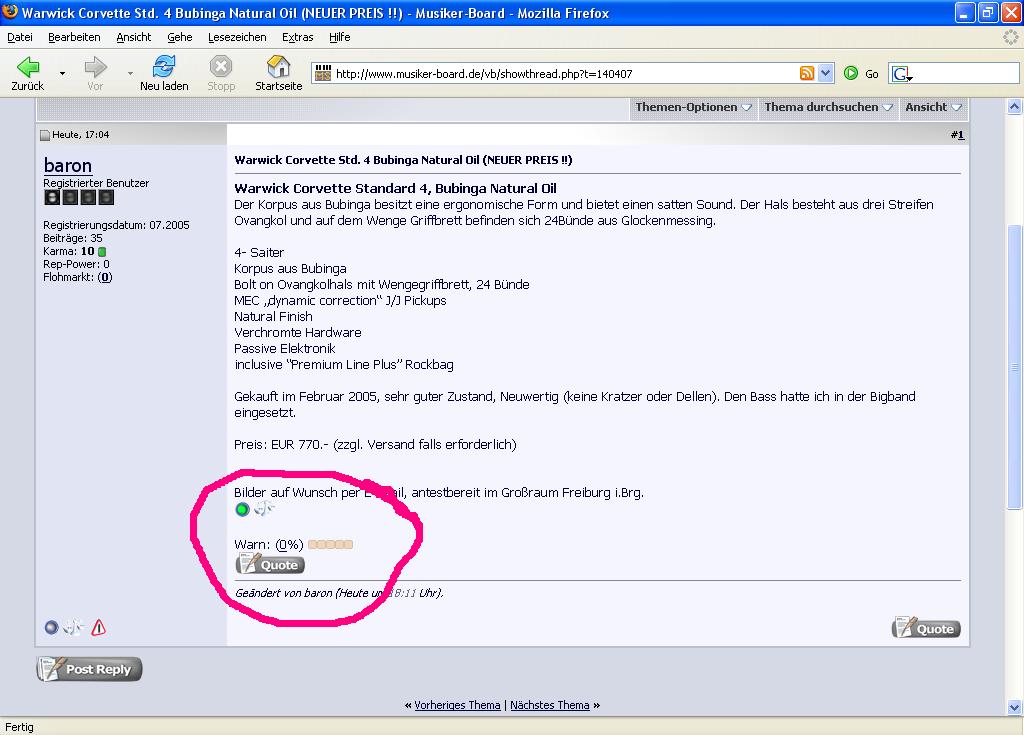Image resolution: width=1024 pixels, height=735 pixels.
Task: Click the Flohmarkt (0) count link
Action: pos(104,277)
